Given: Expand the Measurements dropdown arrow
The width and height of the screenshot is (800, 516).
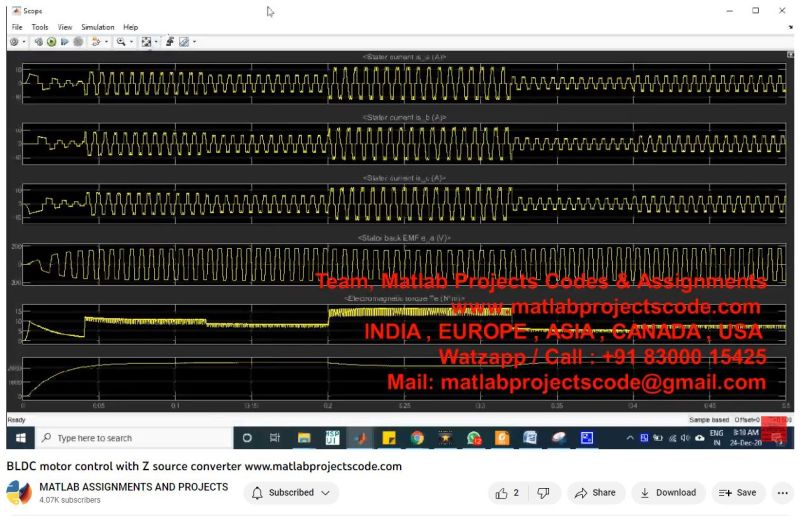Looking at the screenshot, I should [x=194, y=42].
